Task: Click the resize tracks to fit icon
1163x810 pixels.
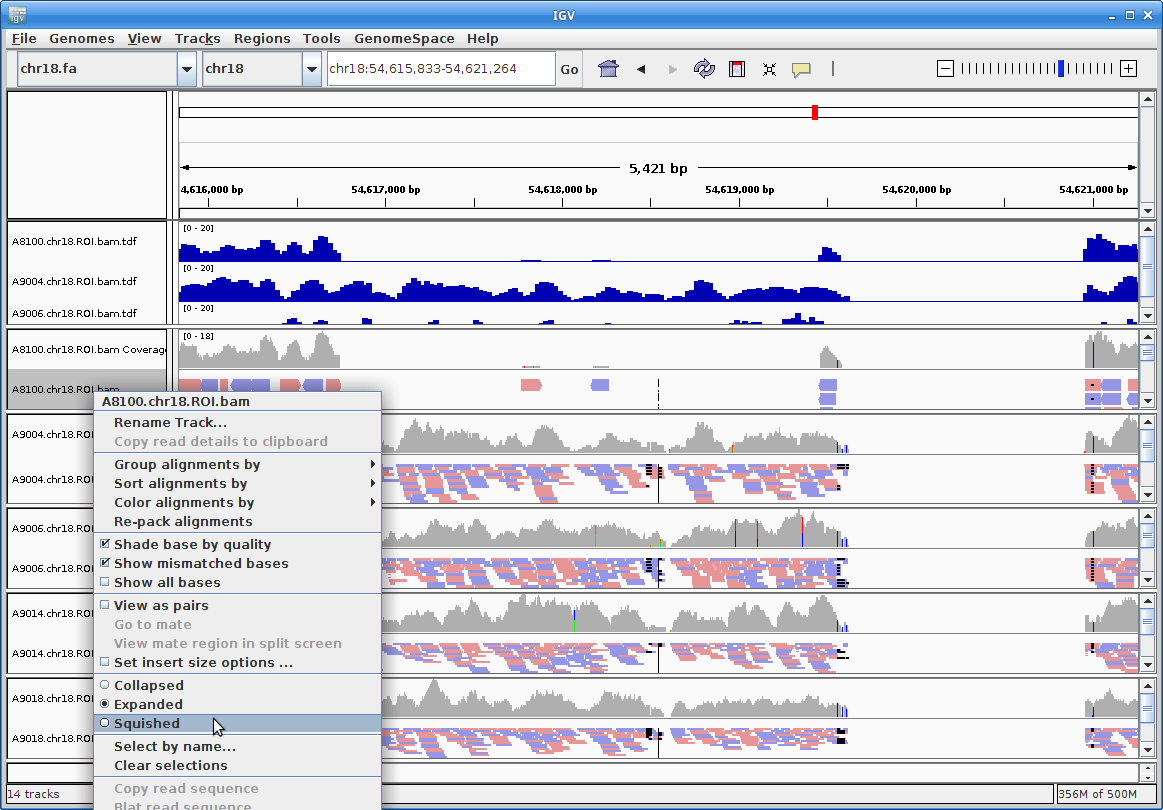Action: 769,68
